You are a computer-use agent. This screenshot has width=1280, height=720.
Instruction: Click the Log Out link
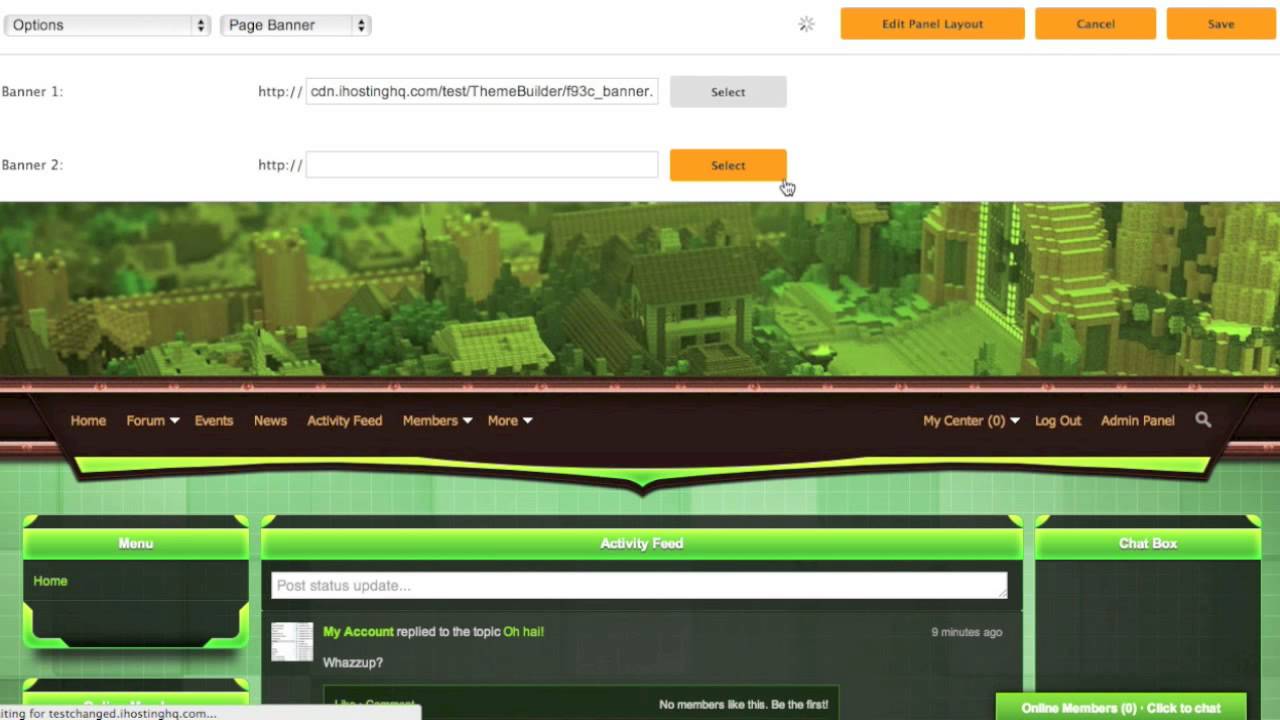(1058, 421)
